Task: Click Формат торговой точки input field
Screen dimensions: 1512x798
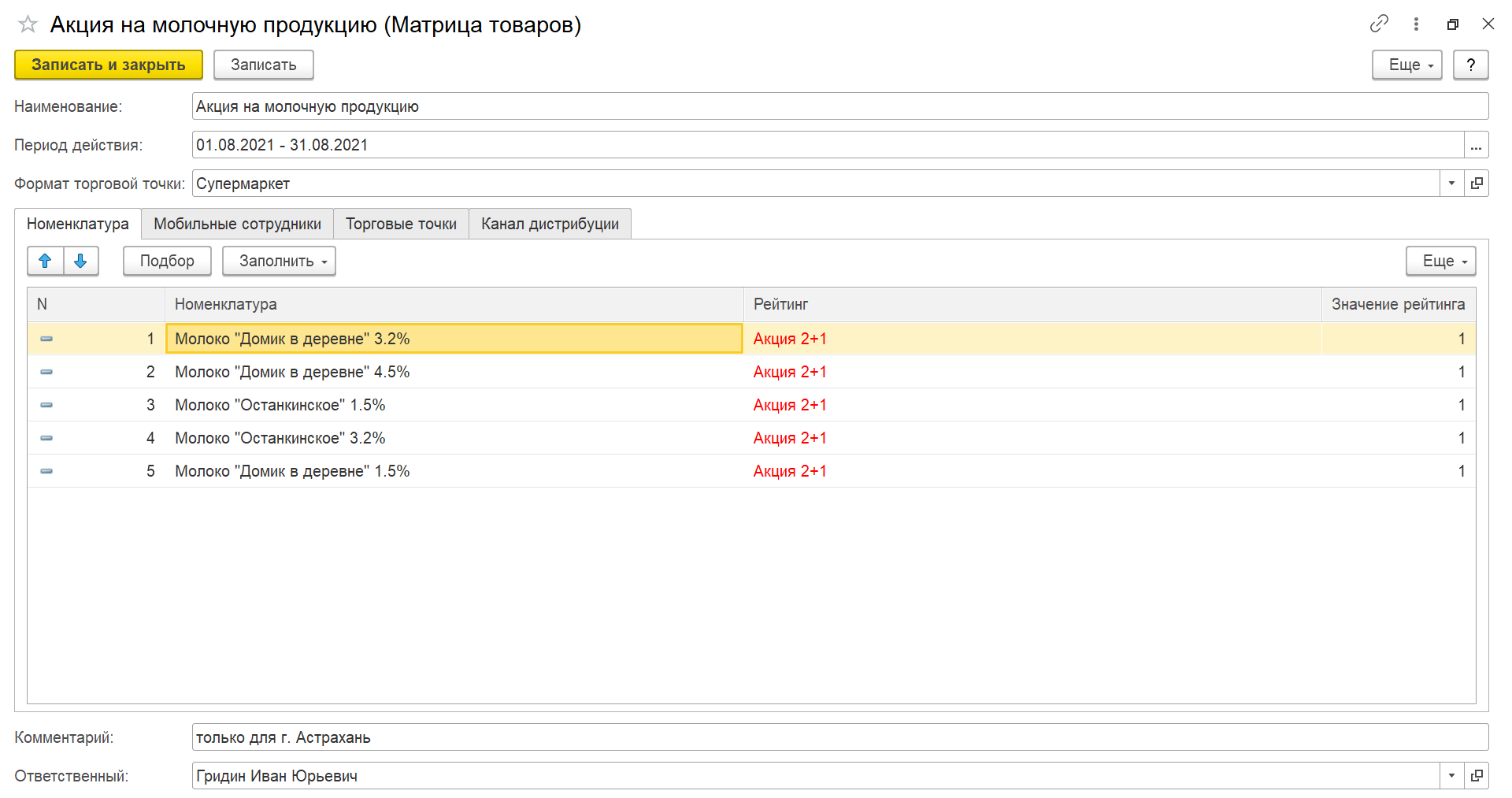Action: coord(816,184)
